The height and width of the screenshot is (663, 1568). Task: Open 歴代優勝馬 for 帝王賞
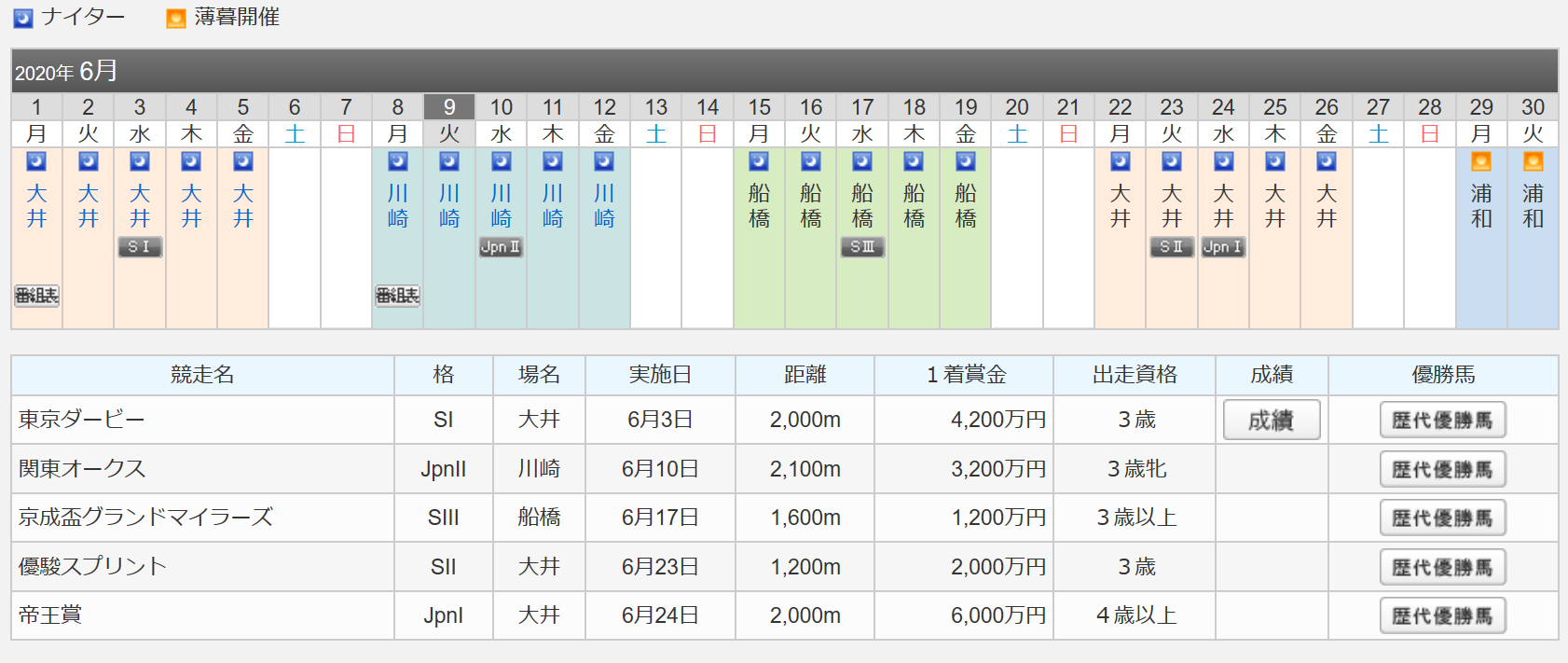[x=1443, y=615]
